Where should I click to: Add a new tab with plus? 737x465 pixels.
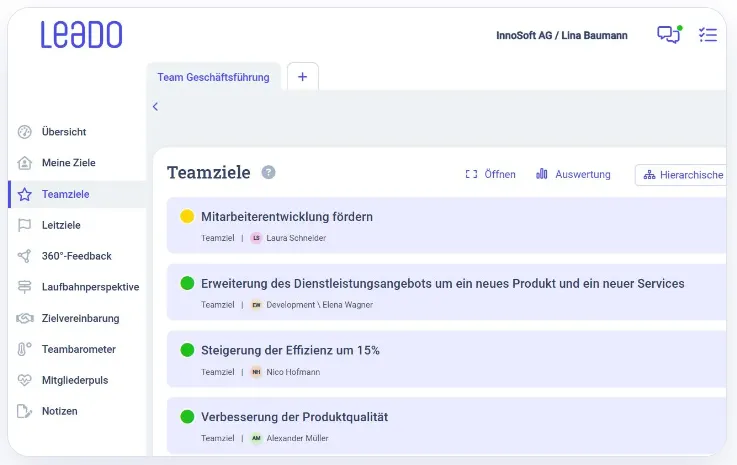coord(303,77)
